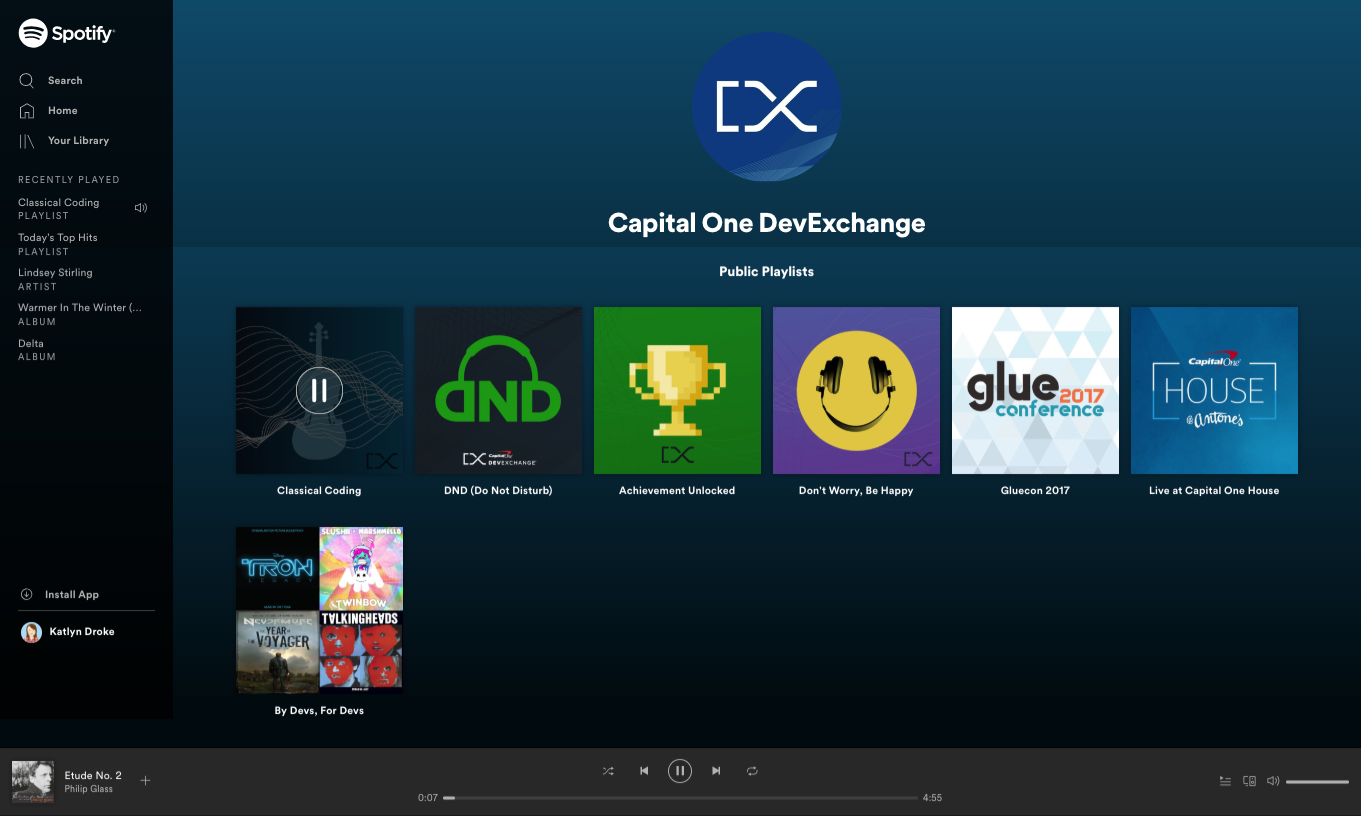Open Katlyn Droke profile
Viewport: 1361px width, 816px height.
click(82, 632)
